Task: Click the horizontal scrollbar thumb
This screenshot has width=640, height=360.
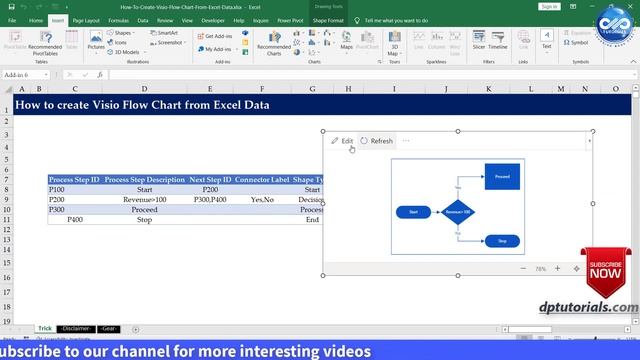Action: pos(530,329)
